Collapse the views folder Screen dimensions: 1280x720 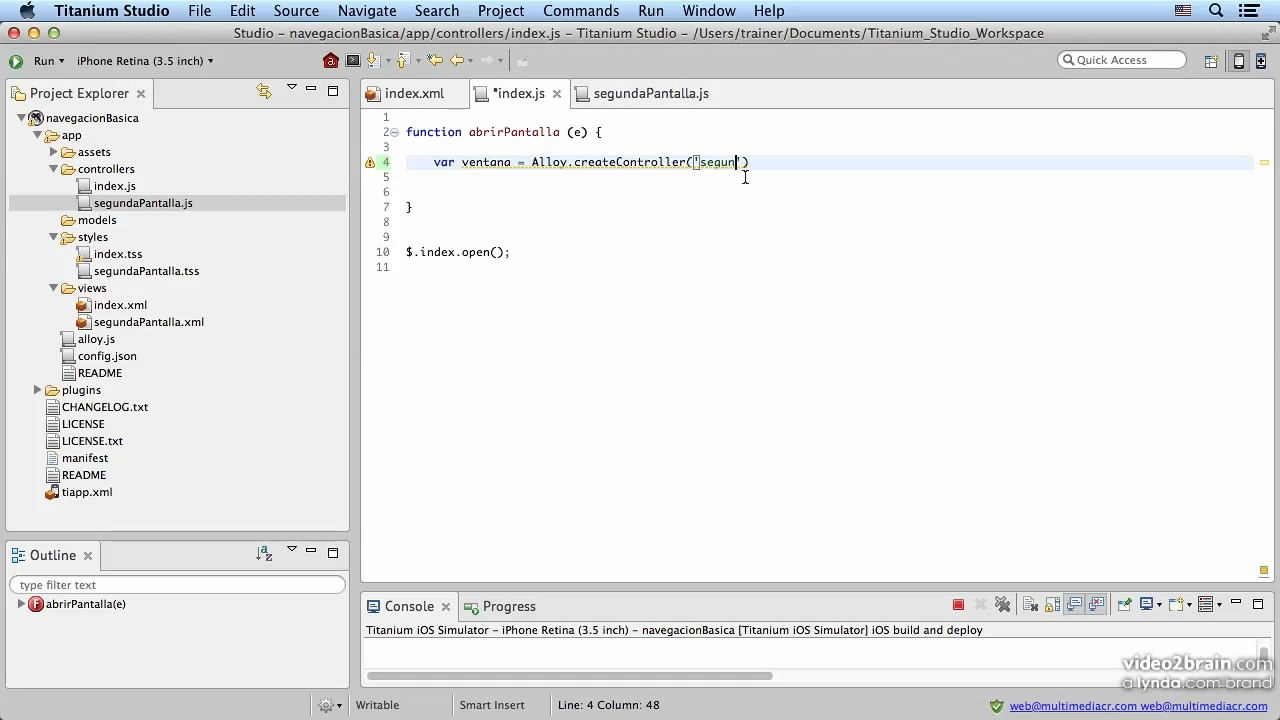tap(53, 288)
